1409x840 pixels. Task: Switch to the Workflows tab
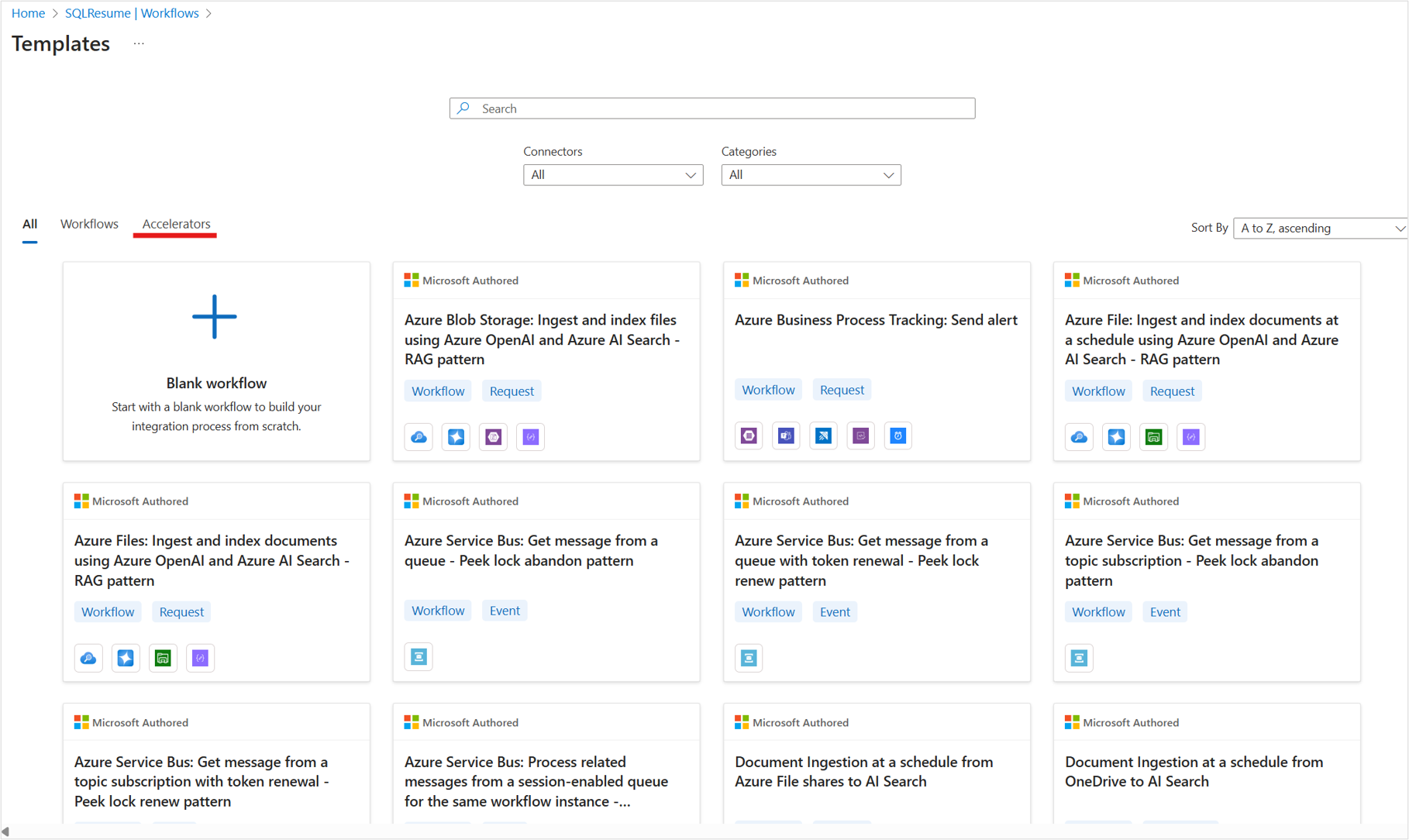(89, 224)
